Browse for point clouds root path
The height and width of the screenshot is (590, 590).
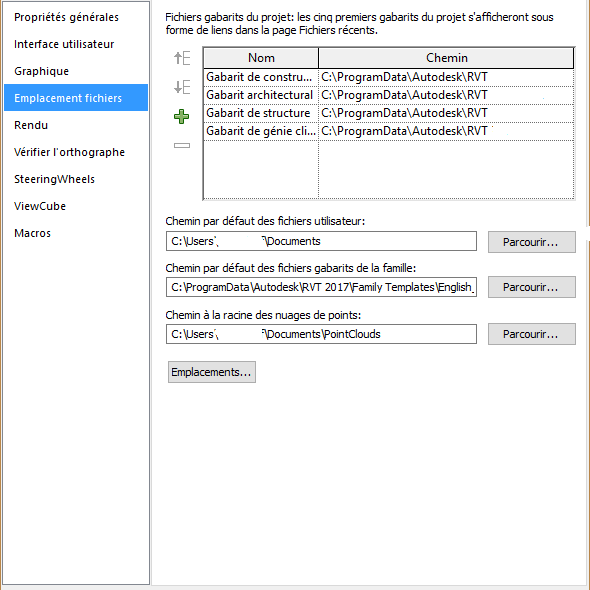point(532,334)
